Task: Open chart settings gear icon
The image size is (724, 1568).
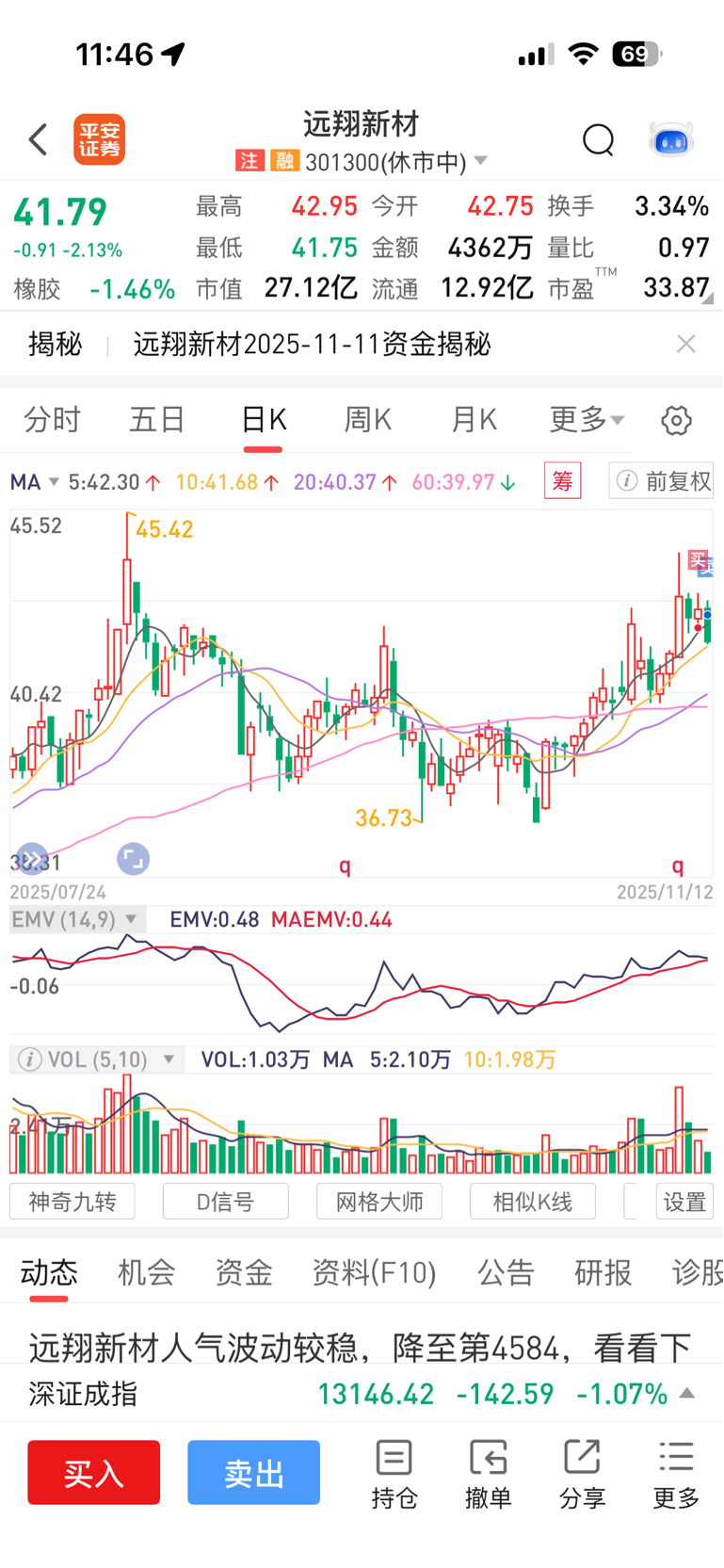Action: (676, 420)
